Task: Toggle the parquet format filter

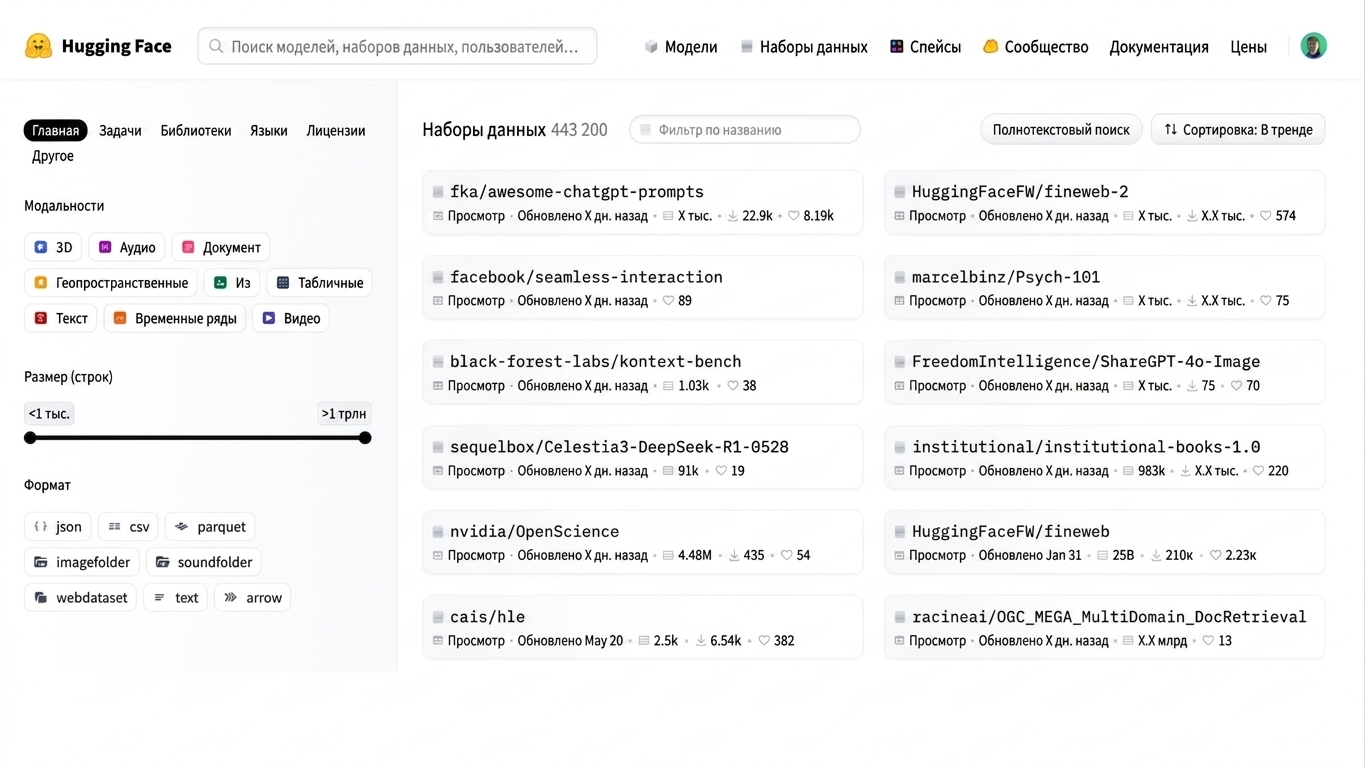Action: [210, 526]
